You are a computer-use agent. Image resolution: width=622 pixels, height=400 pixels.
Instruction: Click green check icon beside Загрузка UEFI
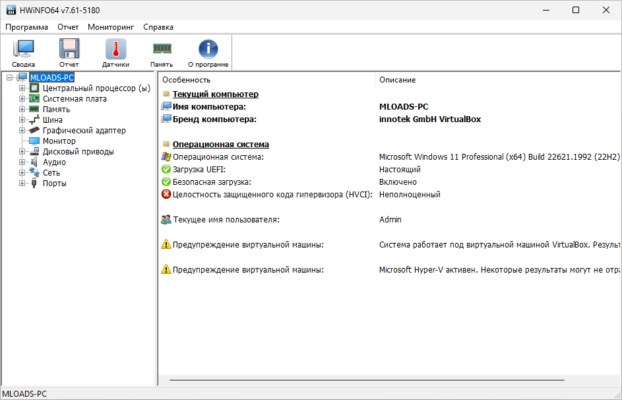166,169
